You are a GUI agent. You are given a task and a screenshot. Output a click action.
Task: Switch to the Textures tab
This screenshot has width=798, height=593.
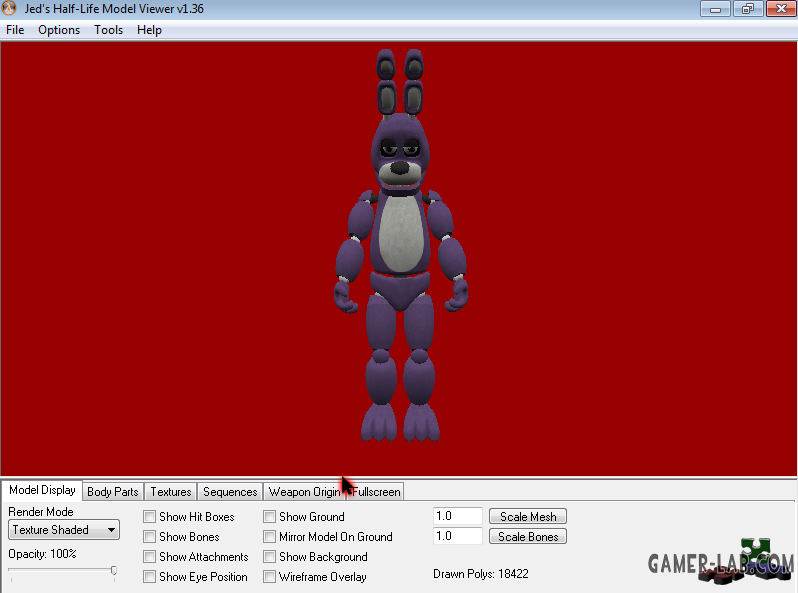170,492
